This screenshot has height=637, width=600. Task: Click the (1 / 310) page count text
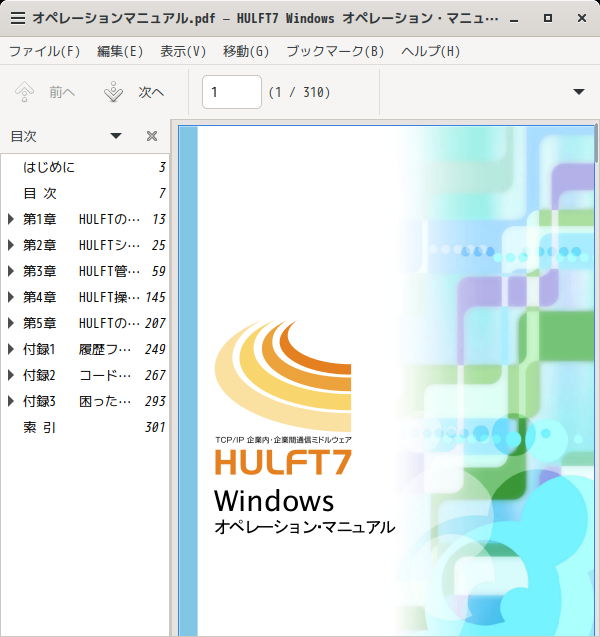(299, 92)
